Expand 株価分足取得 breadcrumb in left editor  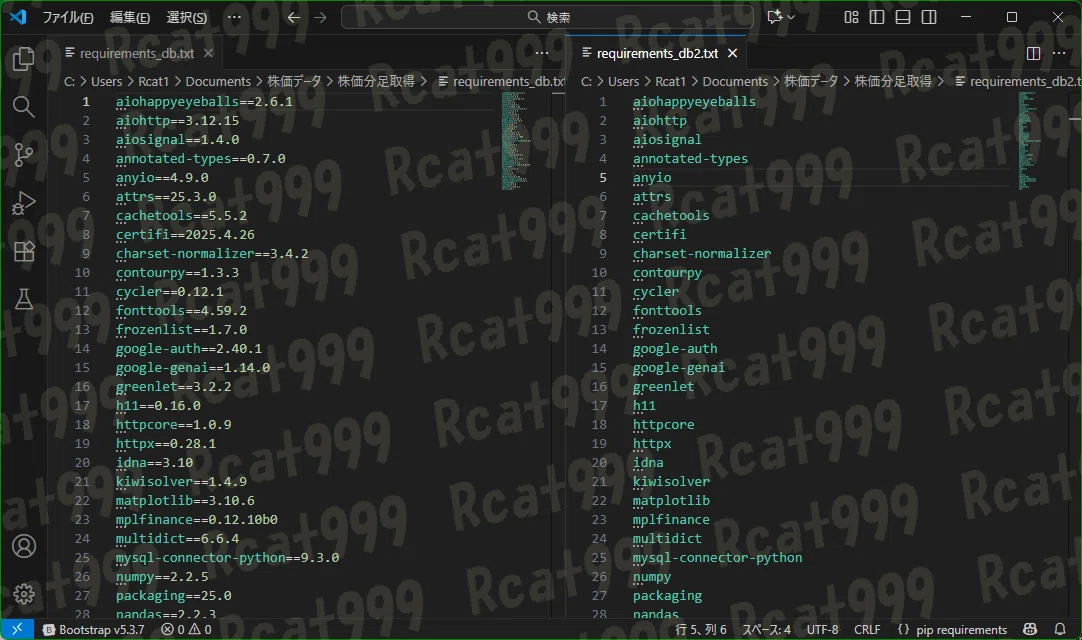[376, 81]
